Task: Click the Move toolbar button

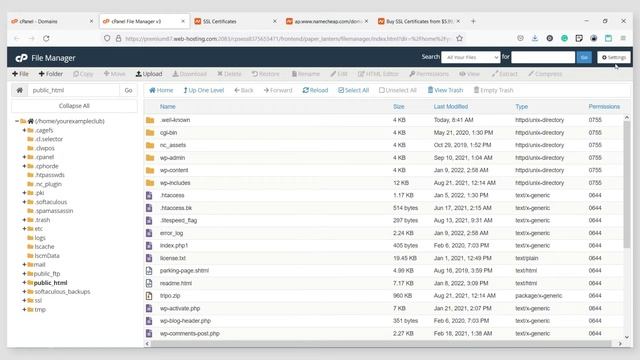Action: point(114,74)
